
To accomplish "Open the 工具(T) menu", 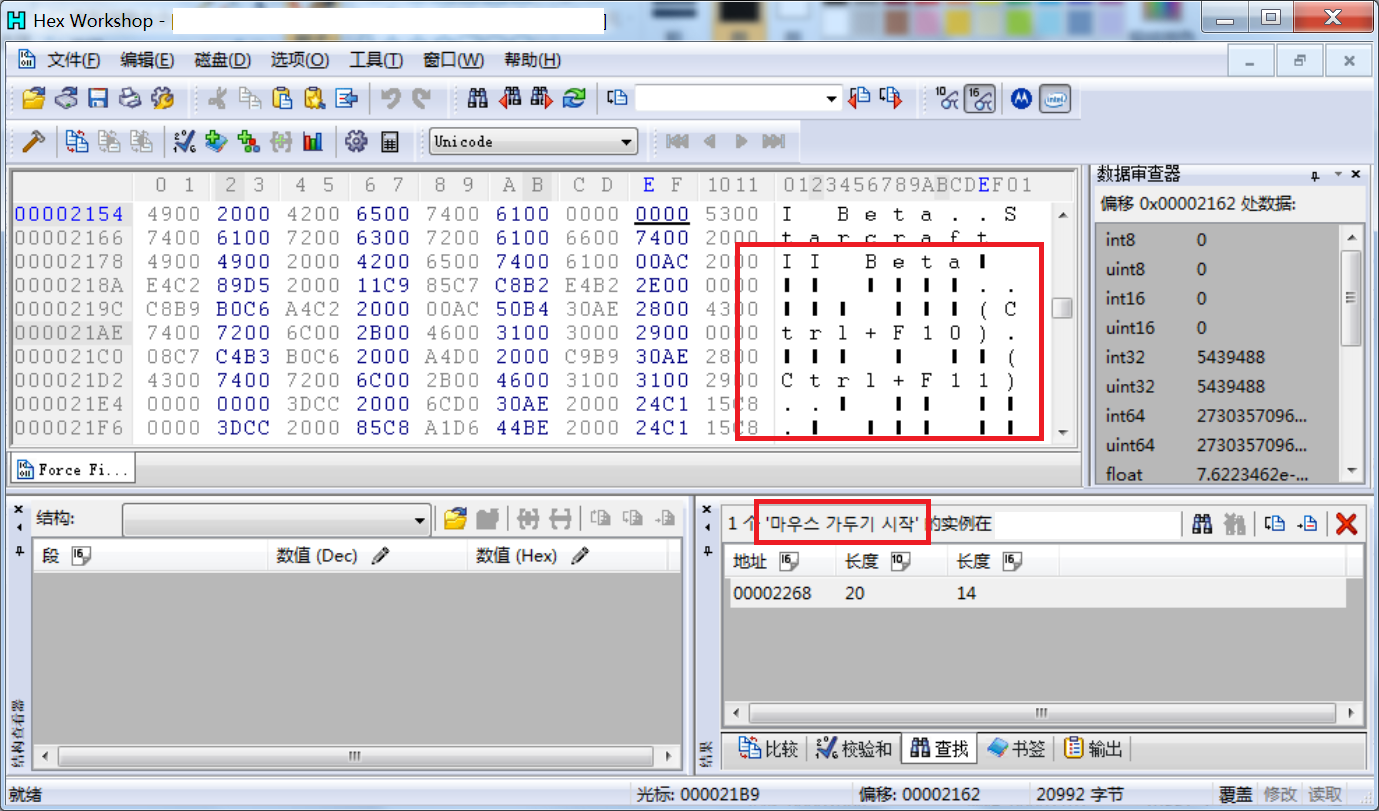I will pyautogui.click(x=376, y=60).
